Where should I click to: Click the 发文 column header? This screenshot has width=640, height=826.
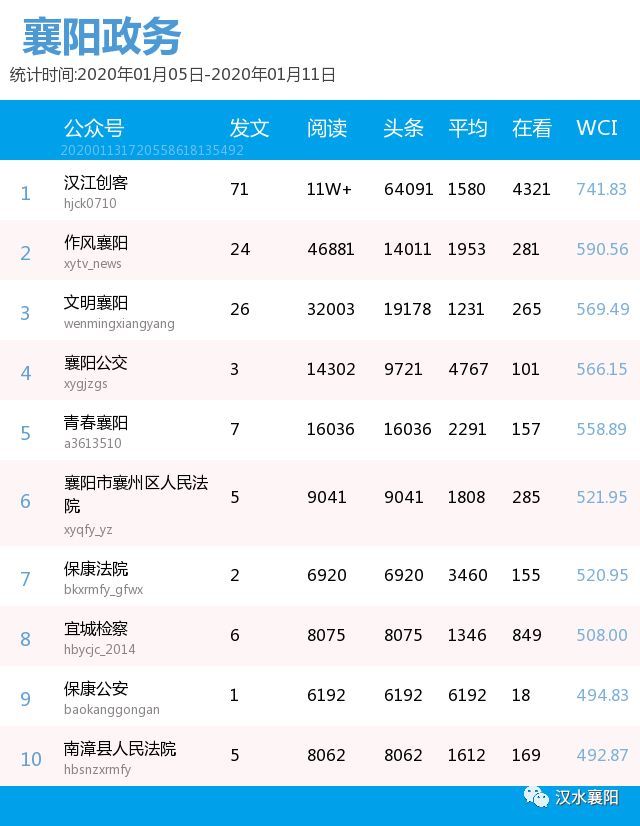tap(249, 129)
